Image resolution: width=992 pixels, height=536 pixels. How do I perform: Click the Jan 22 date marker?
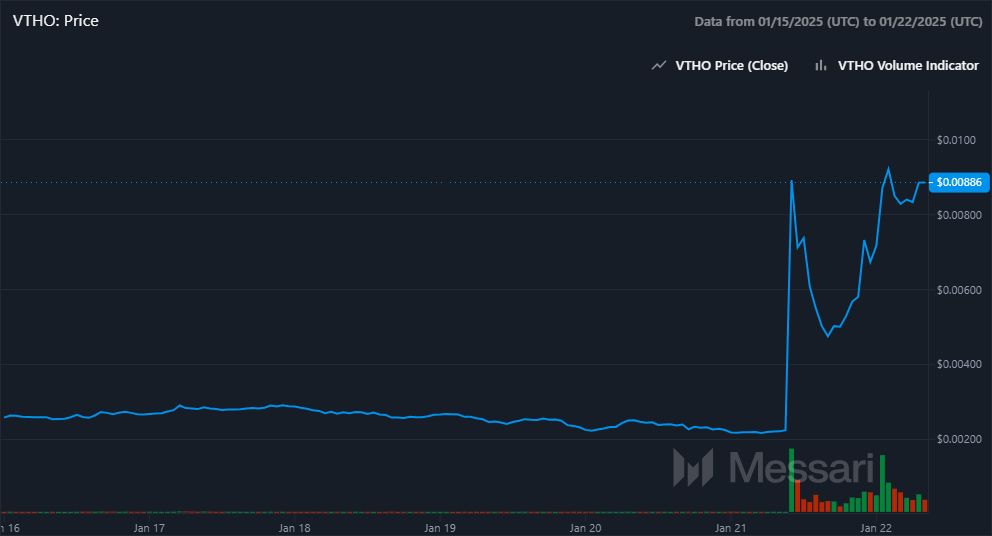(x=876, y=526)
